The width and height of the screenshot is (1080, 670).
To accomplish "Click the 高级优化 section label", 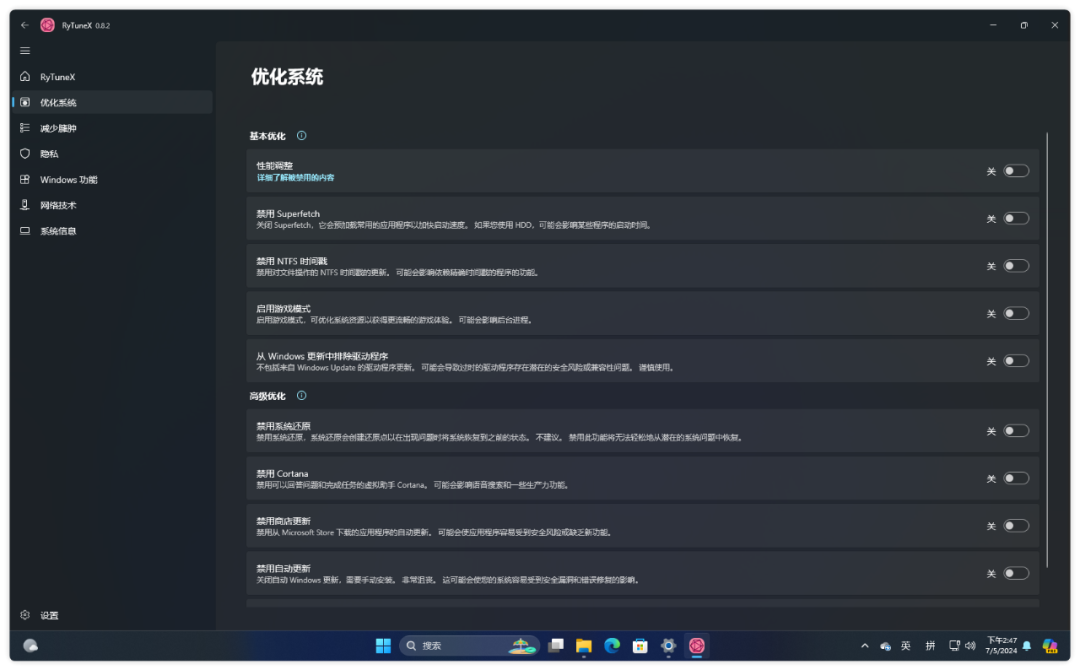I will 267,396.
